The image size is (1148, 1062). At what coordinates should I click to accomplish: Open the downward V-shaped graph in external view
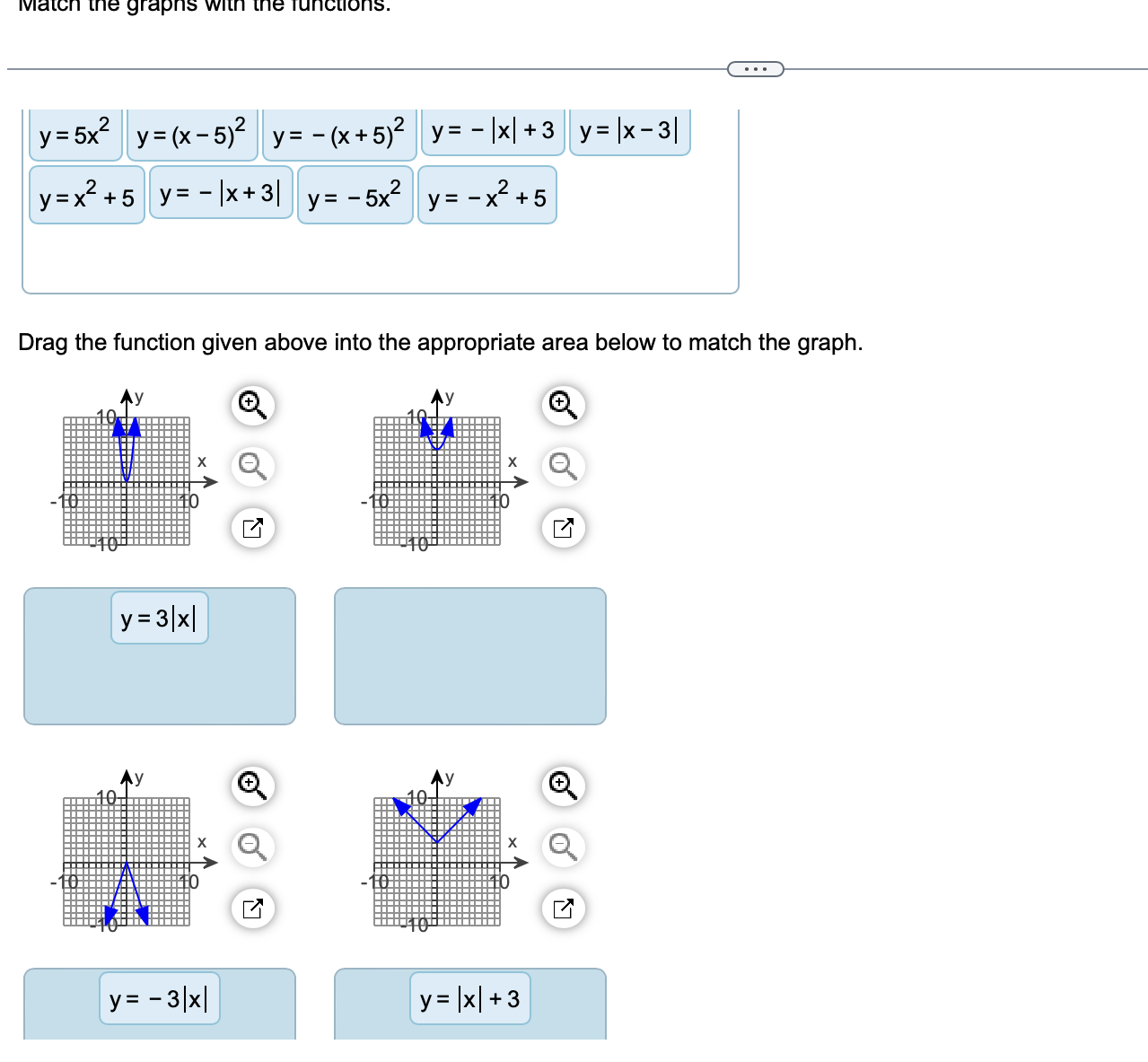point(252,908)
